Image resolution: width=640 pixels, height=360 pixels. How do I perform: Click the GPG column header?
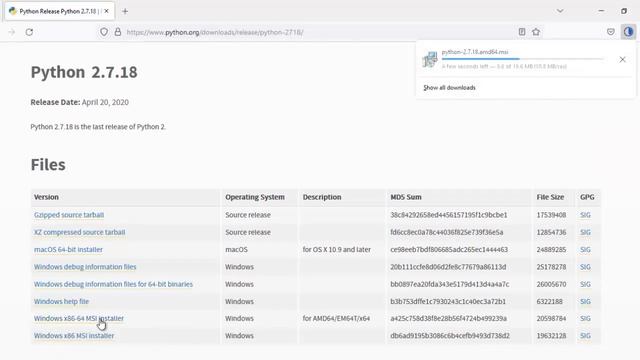(x=587, y=197)
